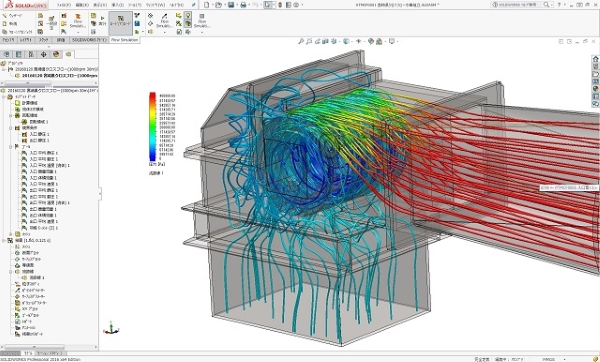Click the New document icon
600x362 pixels.
[x=207, y=5]
